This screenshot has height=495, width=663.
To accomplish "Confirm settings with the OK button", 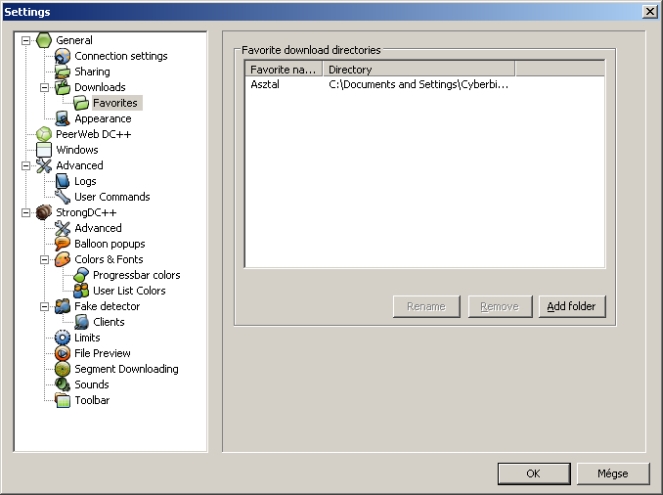I will [534, 473].
